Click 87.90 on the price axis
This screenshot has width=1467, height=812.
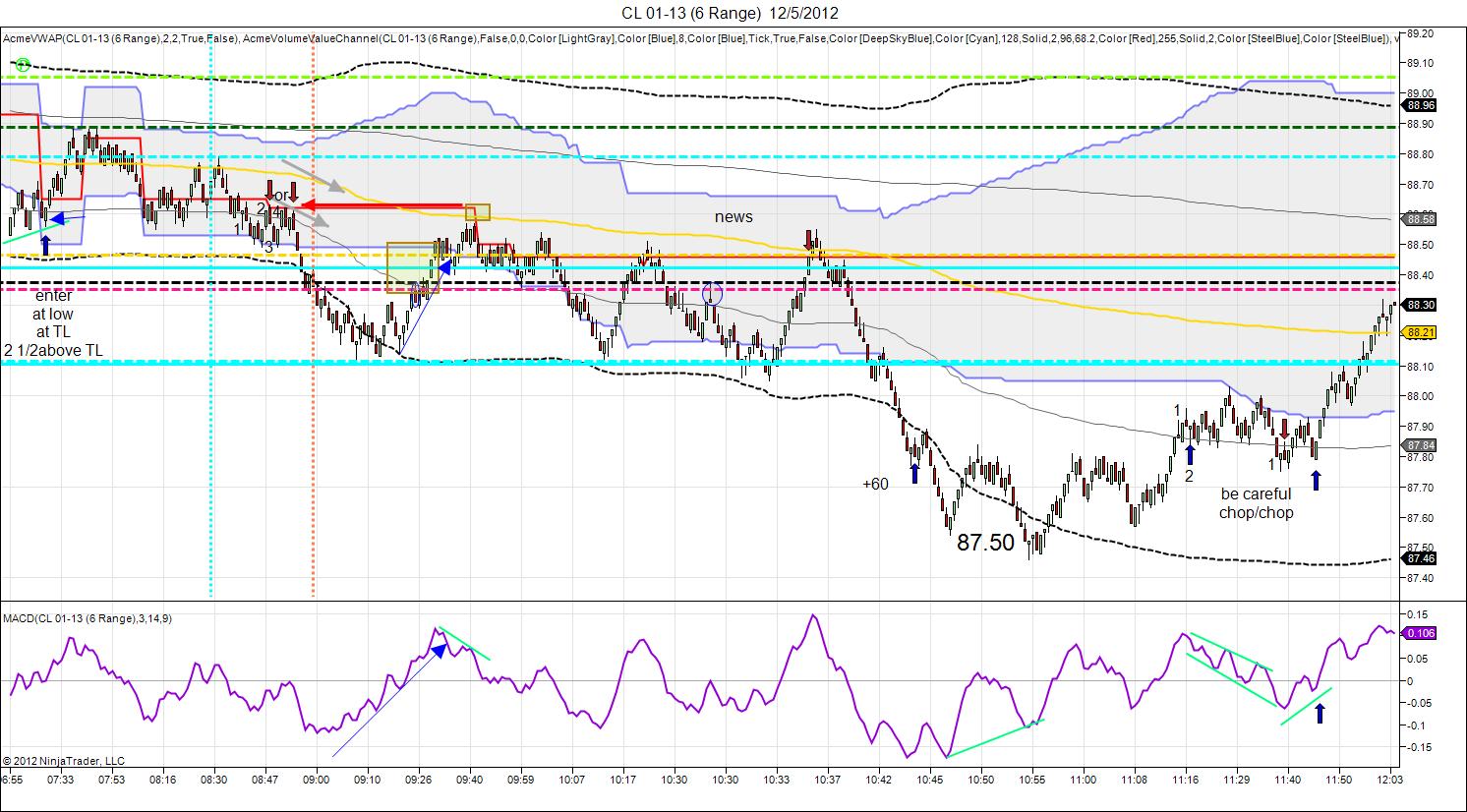[x=1421, y=427]
